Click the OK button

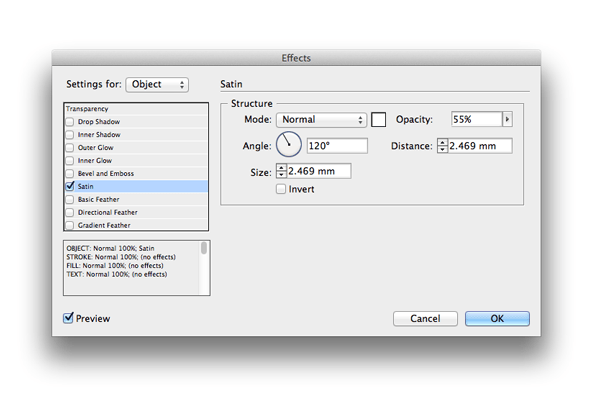point(497,318)
